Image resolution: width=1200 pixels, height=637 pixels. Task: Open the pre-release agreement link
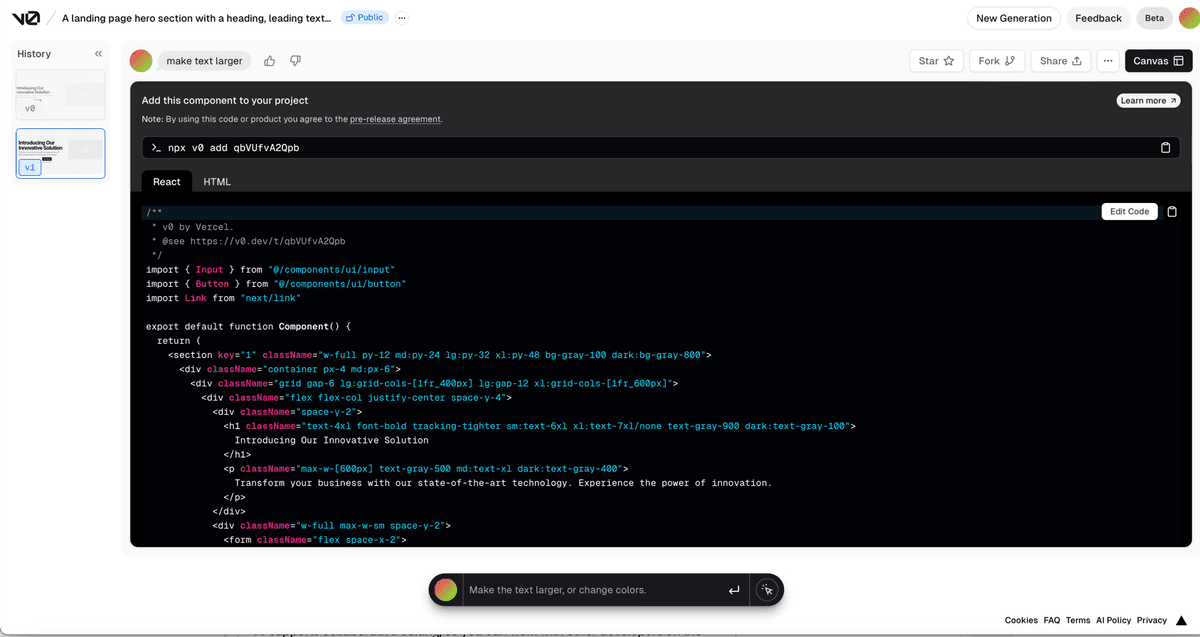[395, 119]
